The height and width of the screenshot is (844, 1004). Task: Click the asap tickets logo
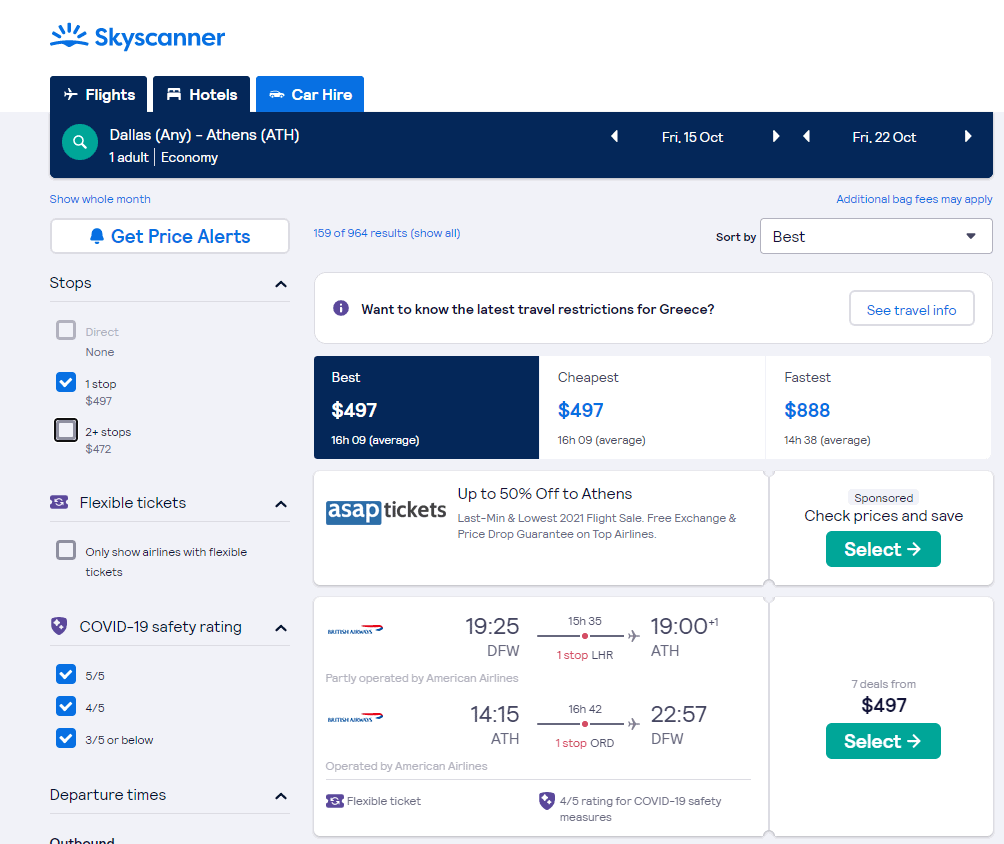coord(385,510)
